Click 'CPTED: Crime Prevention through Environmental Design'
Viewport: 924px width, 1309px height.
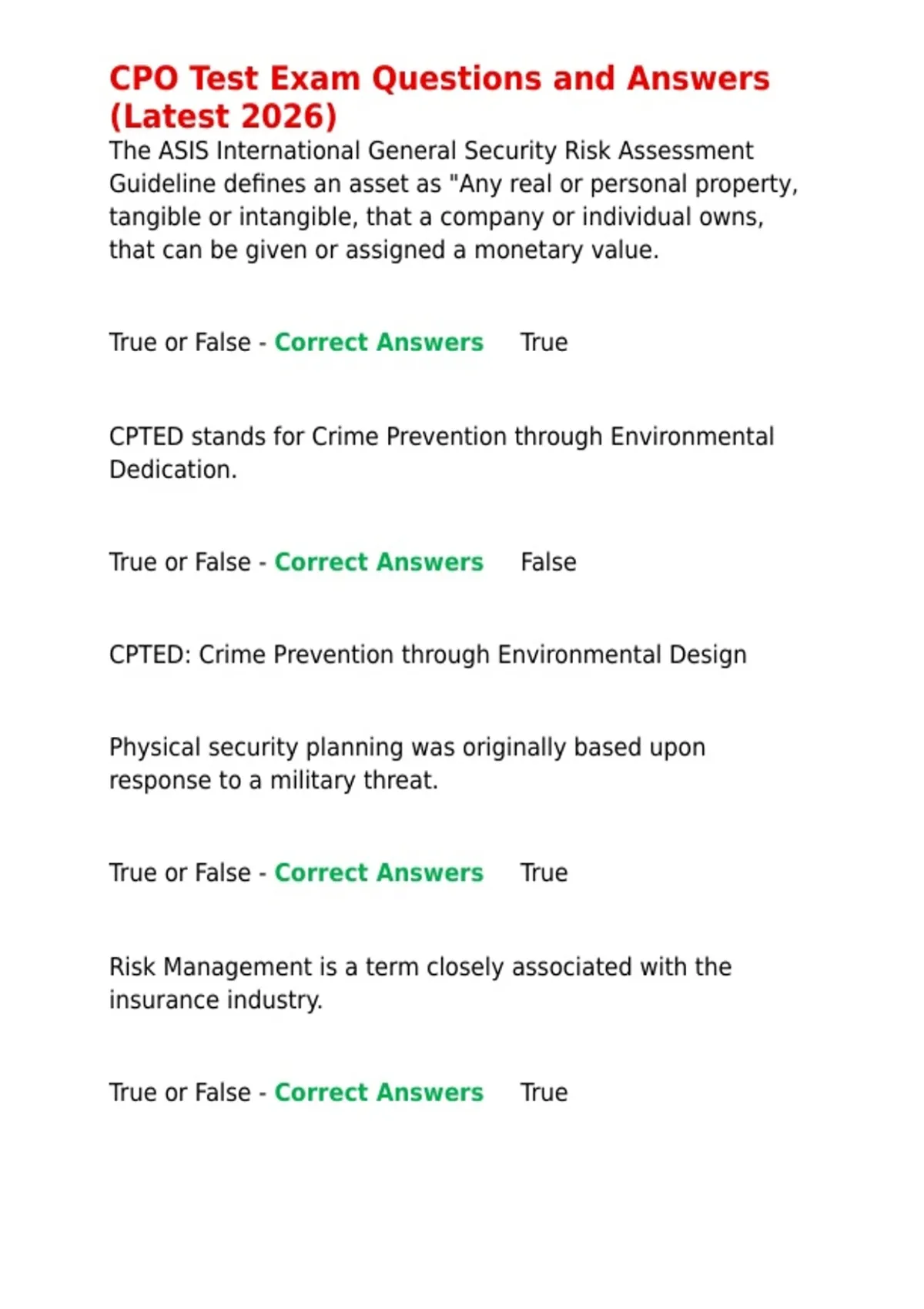coord(428,655)
